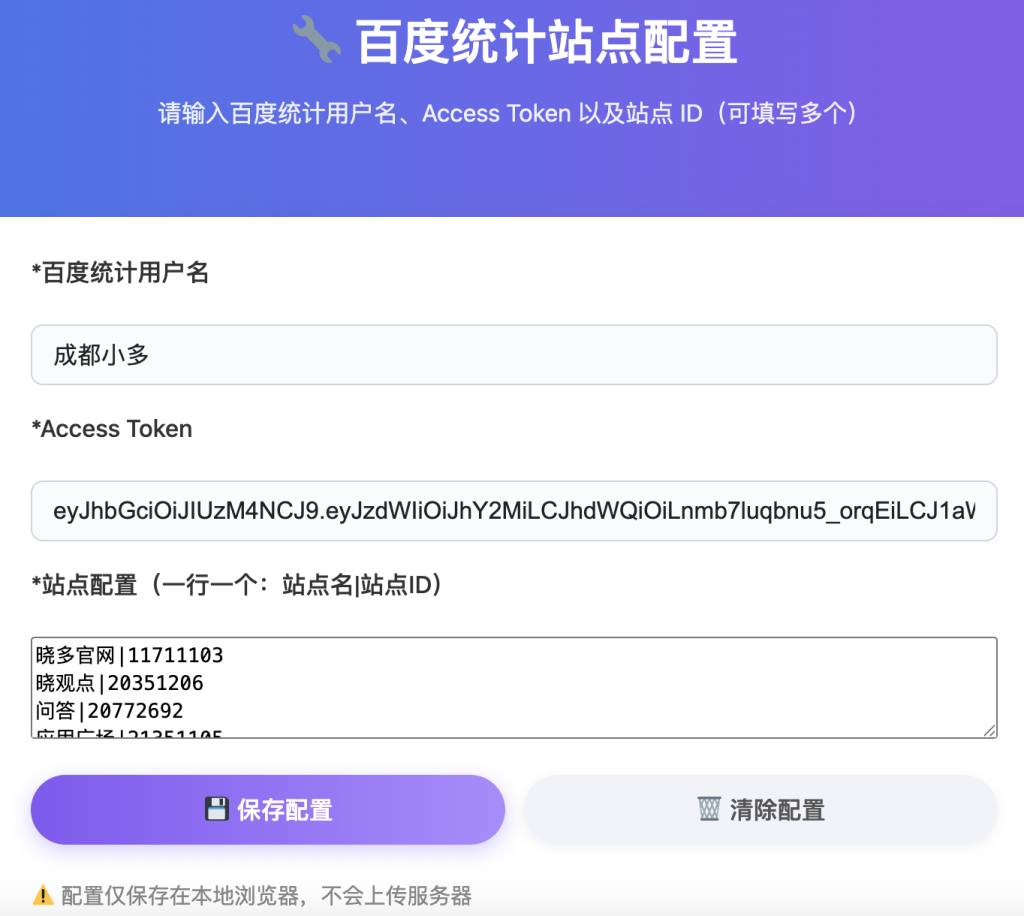
Task: Place cursor on the 晓多官网|11711103 line
Action: coord(128,656)
